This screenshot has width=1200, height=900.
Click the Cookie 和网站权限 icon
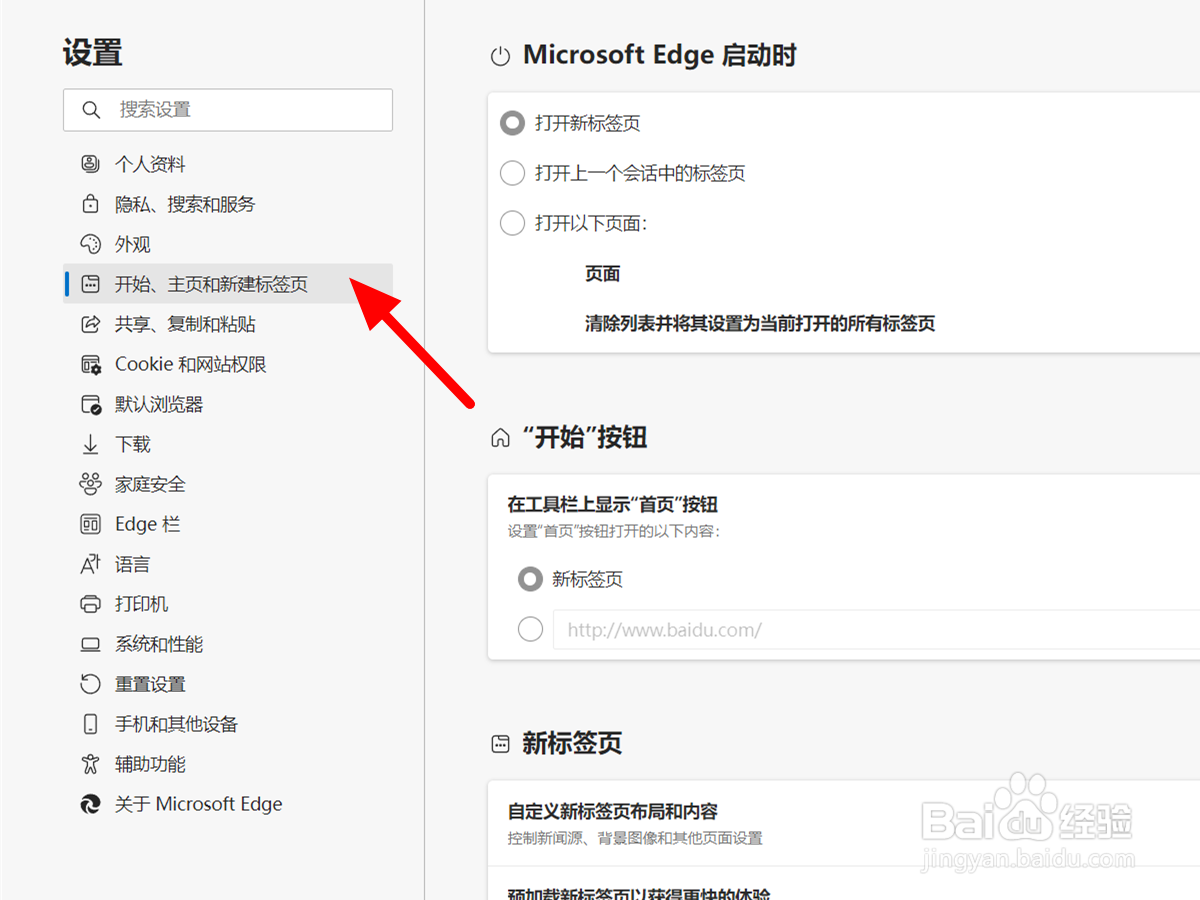pyautogui.click(x=91, y=364)
